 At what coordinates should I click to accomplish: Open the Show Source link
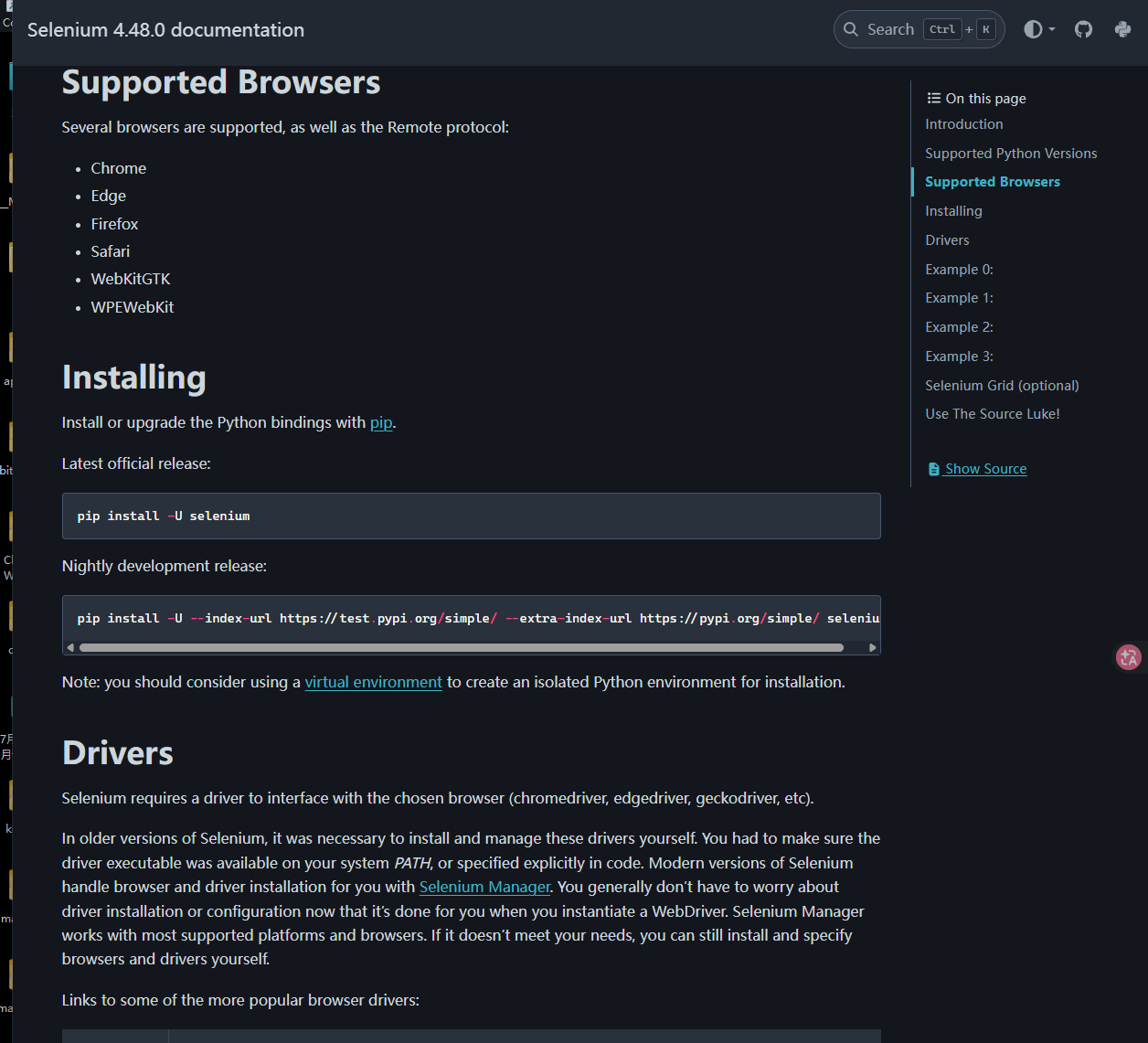(985, 469)
